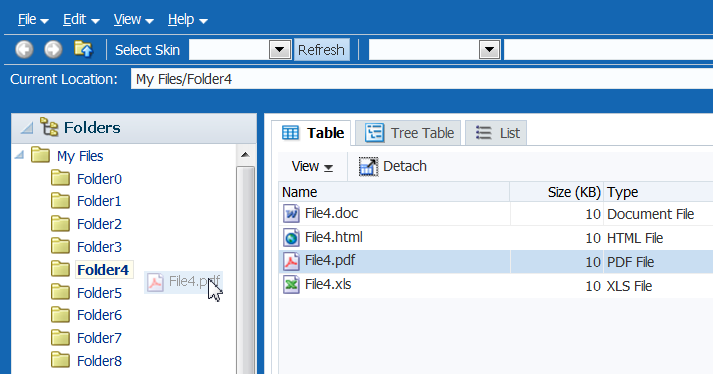713x374 pixels.
Task: Click the List tab lines icon
Action: [x=483, y=133]
